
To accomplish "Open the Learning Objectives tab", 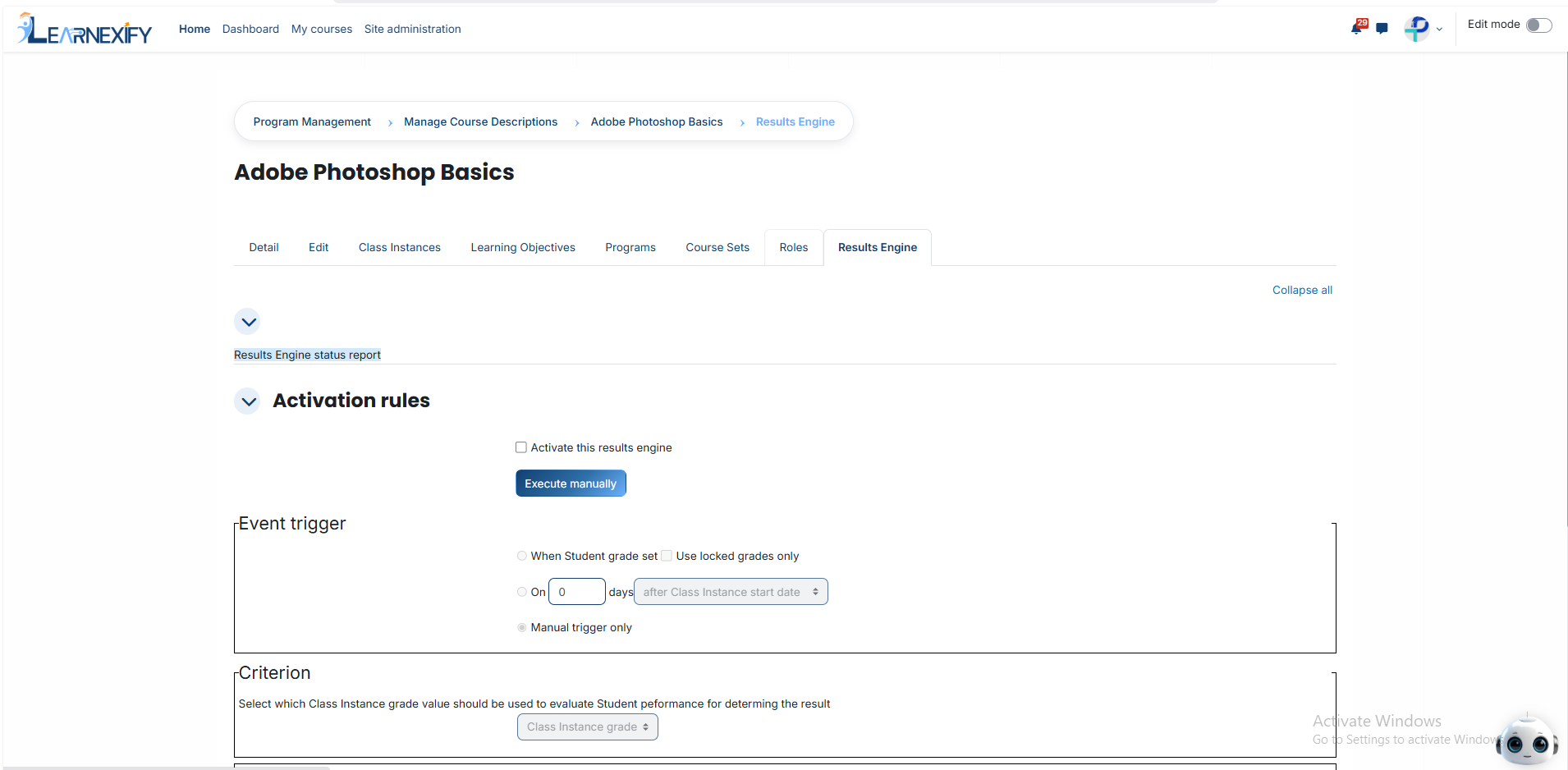I will (523, 247).
